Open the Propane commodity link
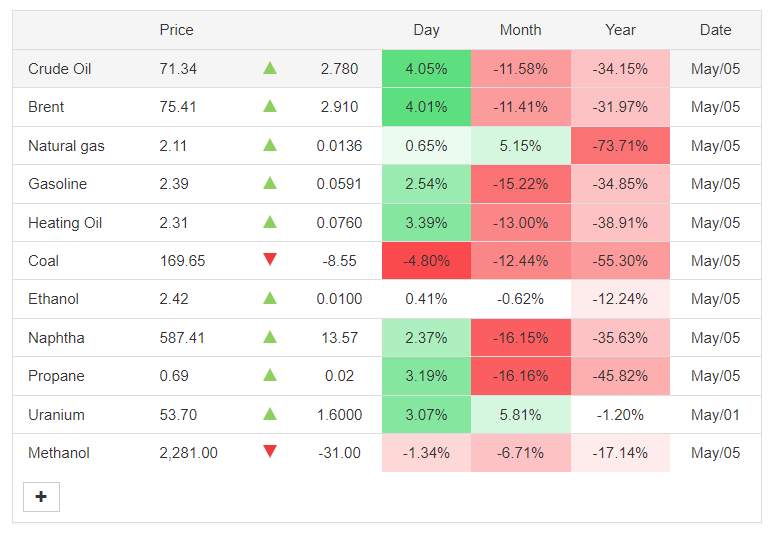The height and width of the screenshot is (535, 773). pyautogui.click(x=56, y=376)
